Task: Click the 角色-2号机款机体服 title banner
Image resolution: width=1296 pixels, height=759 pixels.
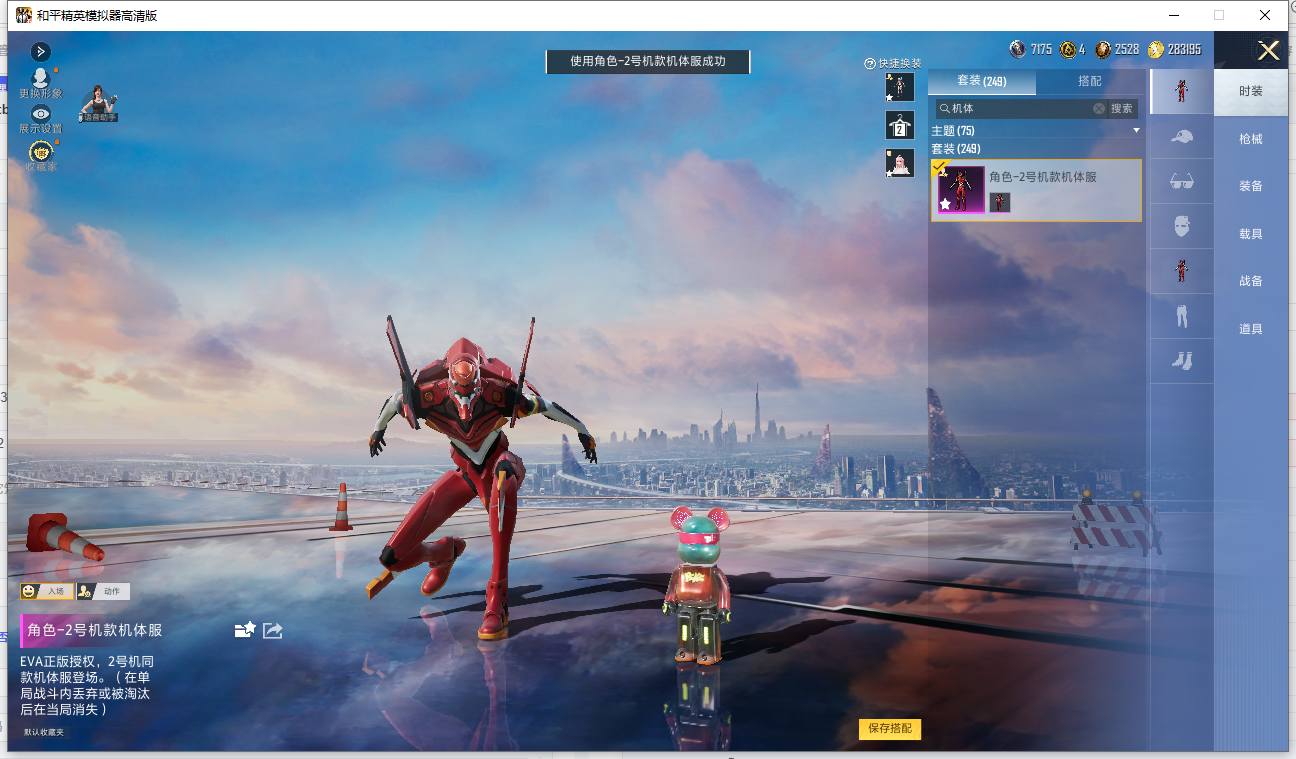Action: coord(94,630)
